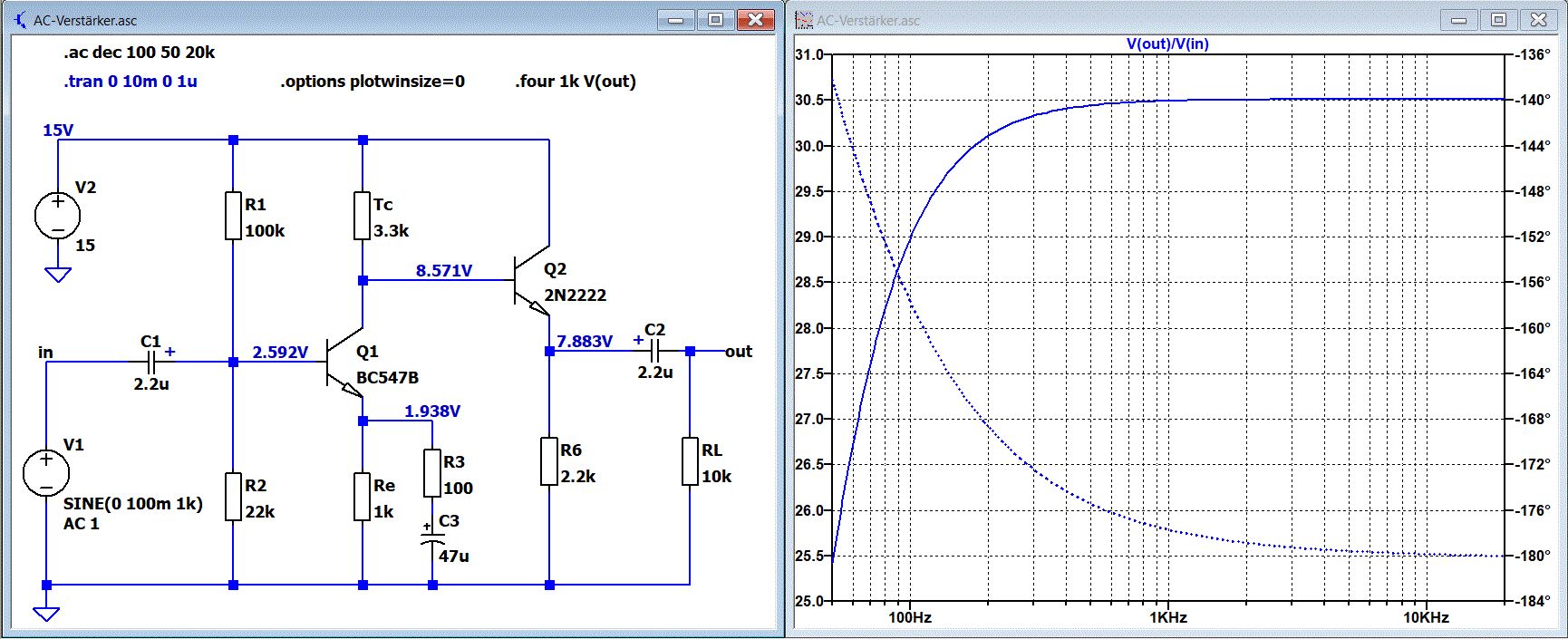Select the R1 100k resistor symbol
Image resolution: width=1568 pixels, height=639 pixels.
[x=234, y=216]
